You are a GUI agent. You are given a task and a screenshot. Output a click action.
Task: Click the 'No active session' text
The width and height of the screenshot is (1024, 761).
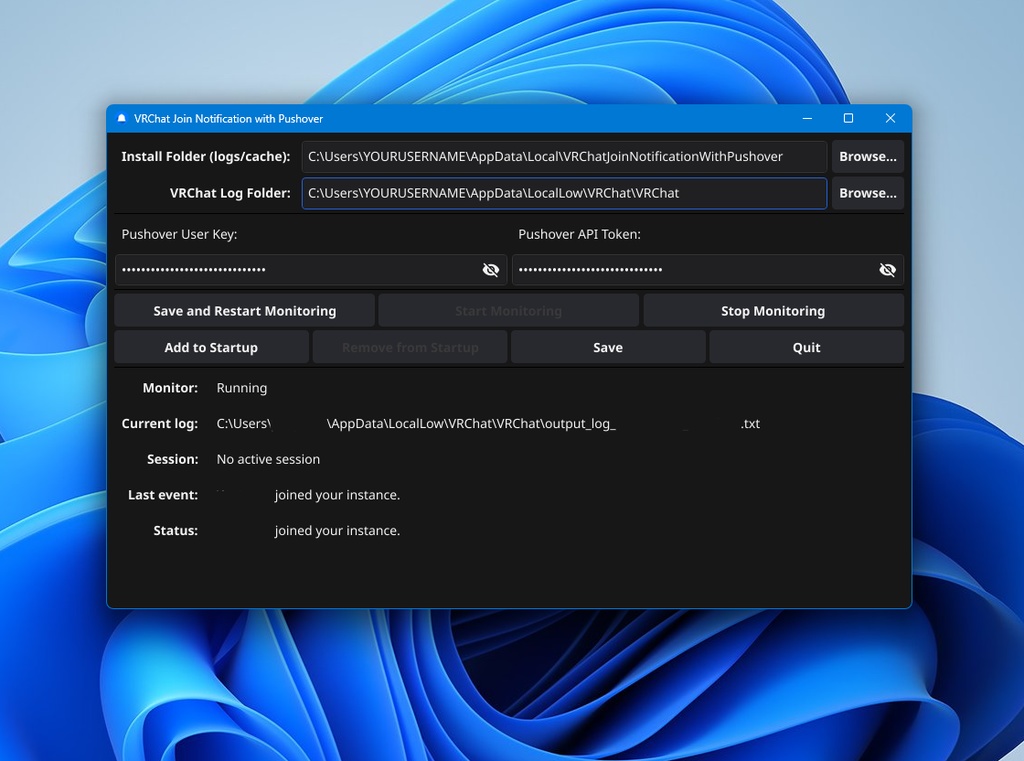(268, 459)
